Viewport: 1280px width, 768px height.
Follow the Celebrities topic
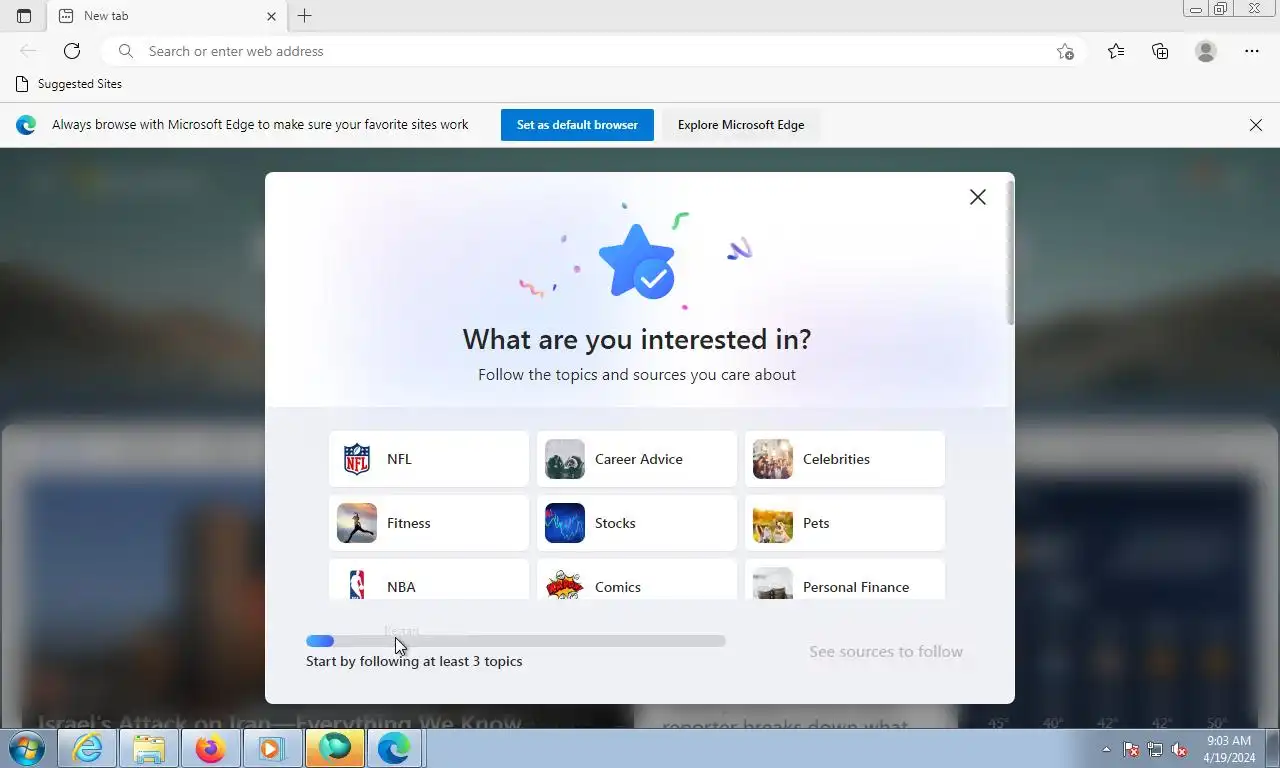pos(845,459)
